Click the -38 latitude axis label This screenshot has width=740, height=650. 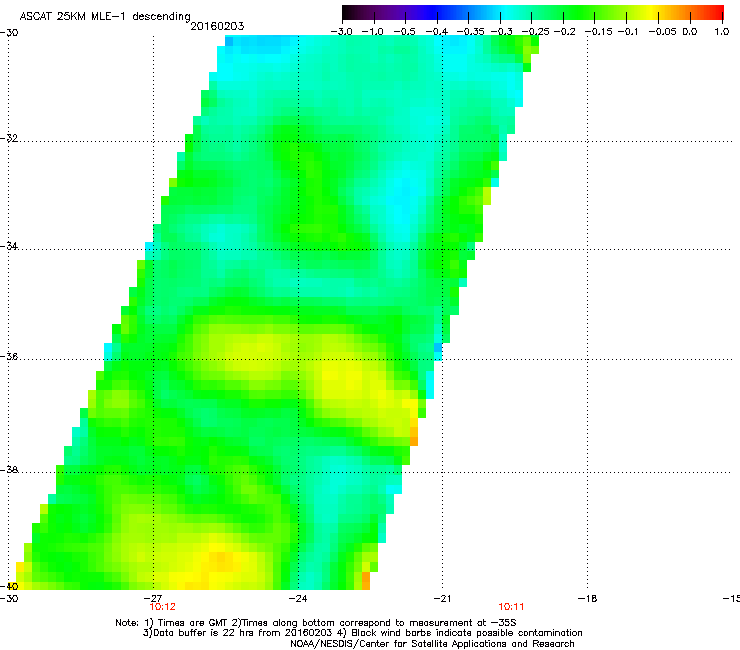click(x=9, y=470)
